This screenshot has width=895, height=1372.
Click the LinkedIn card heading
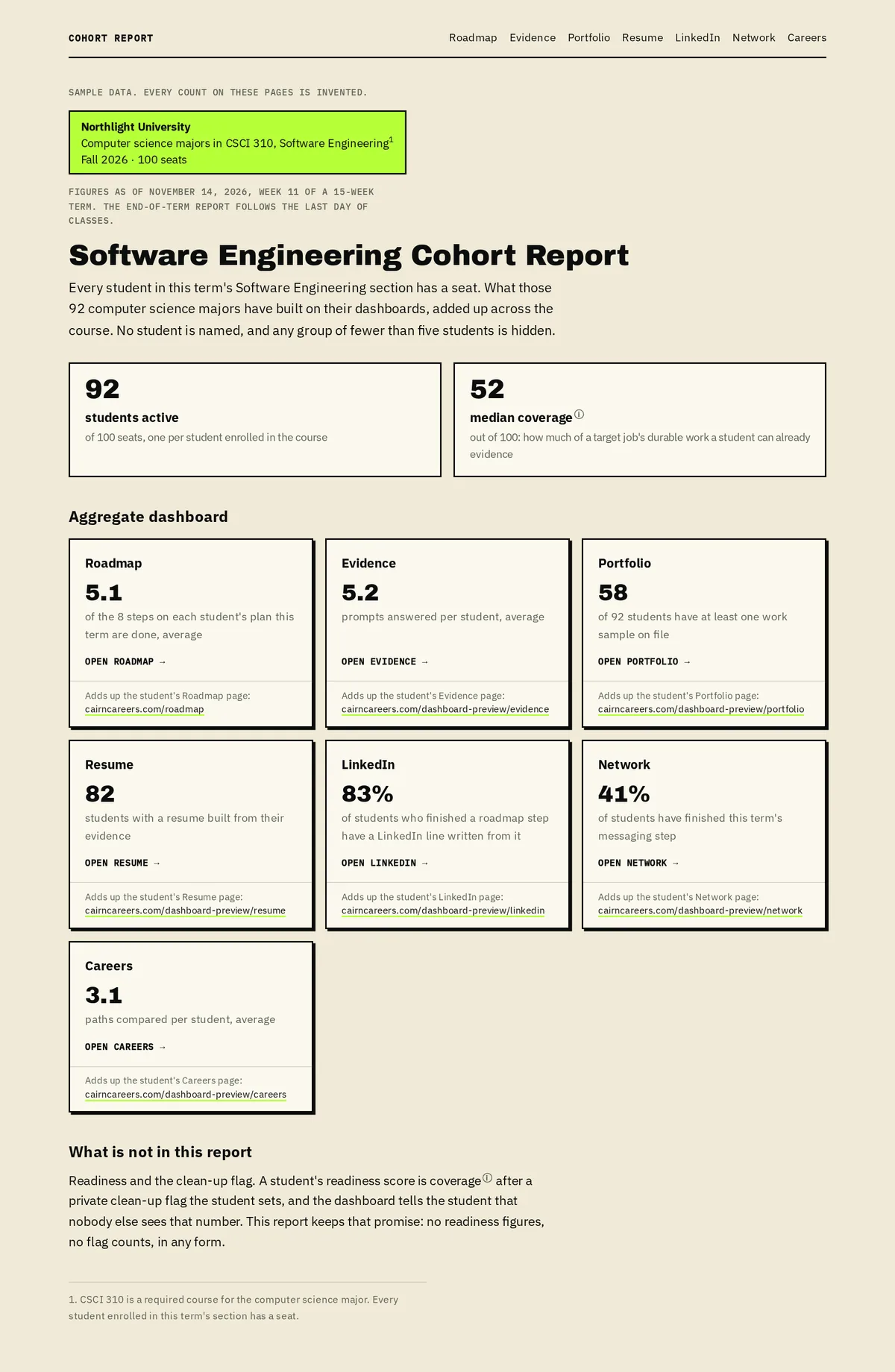368,765
